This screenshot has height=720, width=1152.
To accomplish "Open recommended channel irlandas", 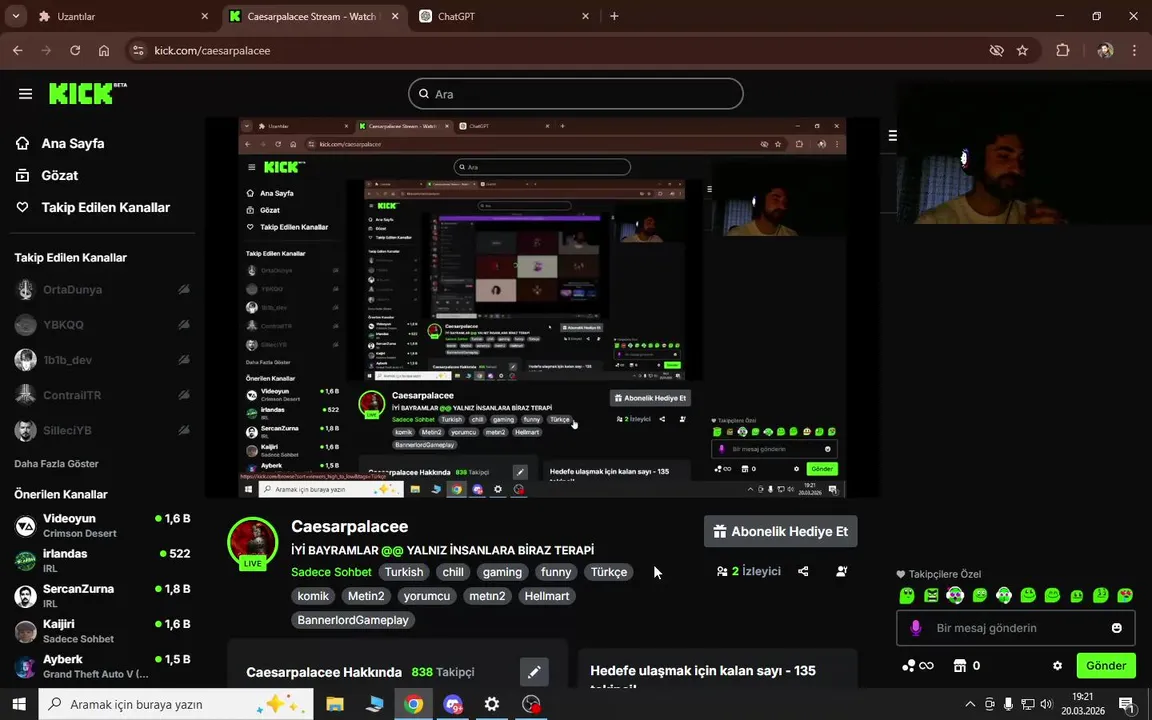I will point(103,561).
